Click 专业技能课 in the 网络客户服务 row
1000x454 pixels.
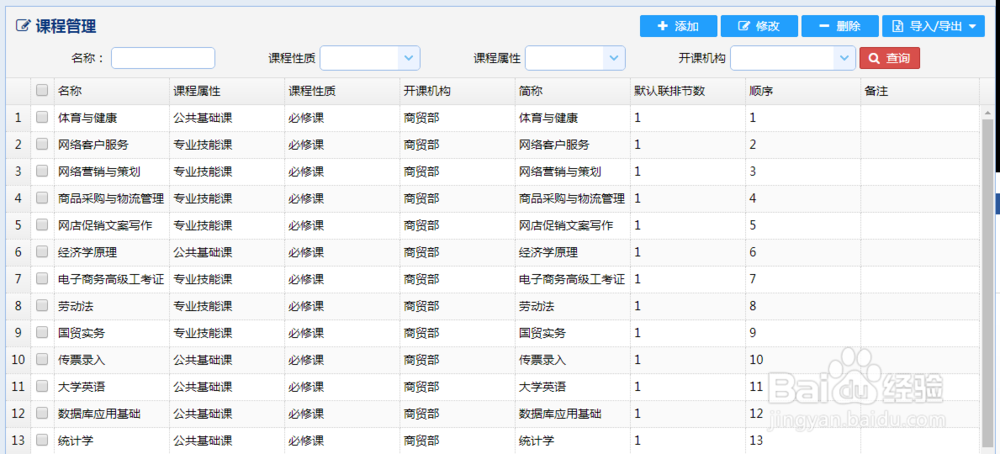[203, 145]
